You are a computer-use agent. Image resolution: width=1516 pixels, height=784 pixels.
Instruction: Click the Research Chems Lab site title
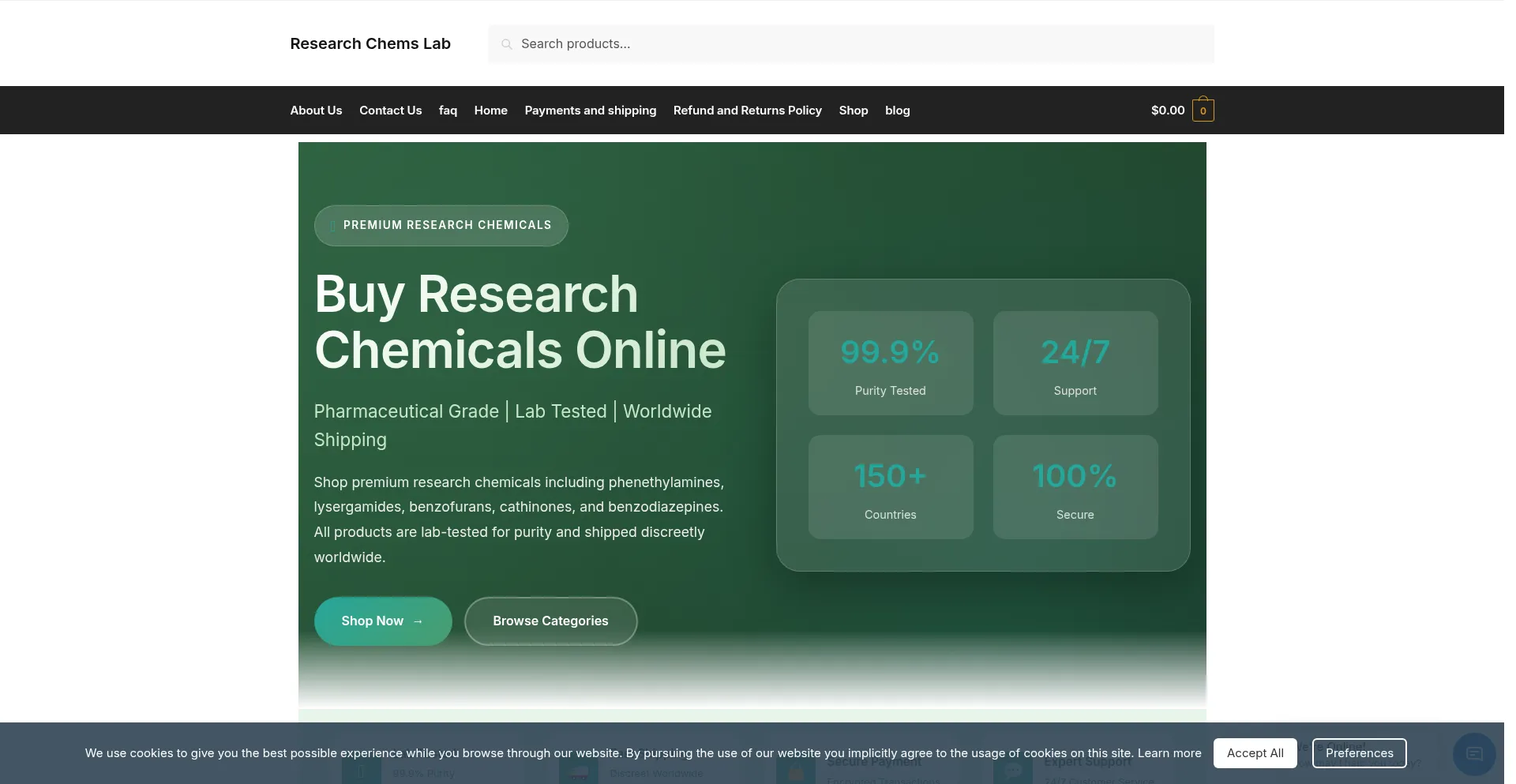click(x=370, y=43)
